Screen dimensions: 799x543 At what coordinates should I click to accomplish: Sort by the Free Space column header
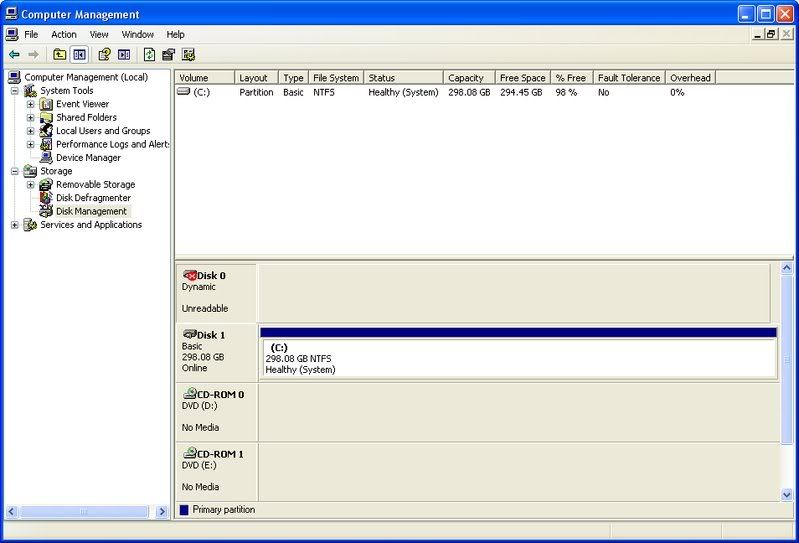pos(523,78)
